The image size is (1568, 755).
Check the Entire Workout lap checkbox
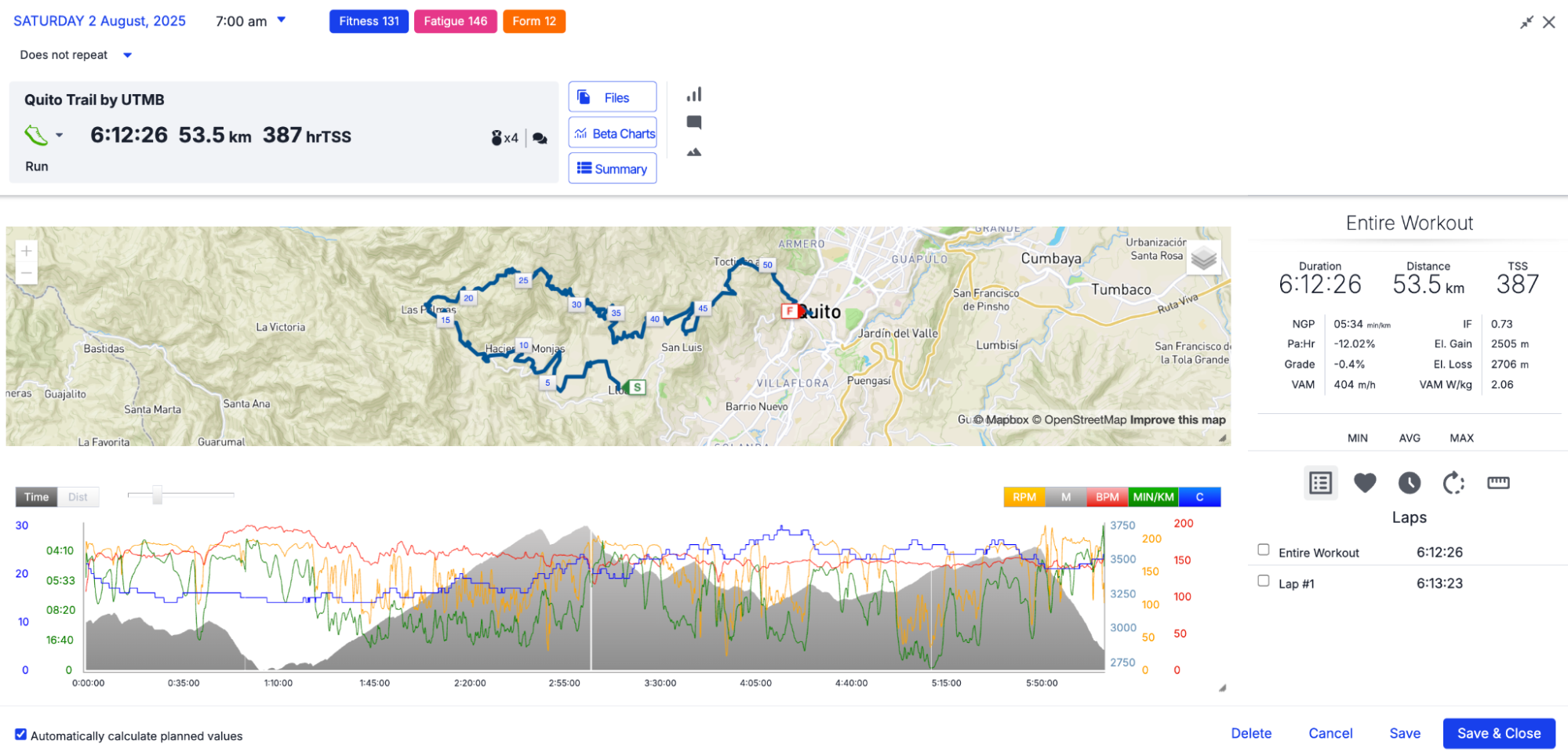(1263, 550)
